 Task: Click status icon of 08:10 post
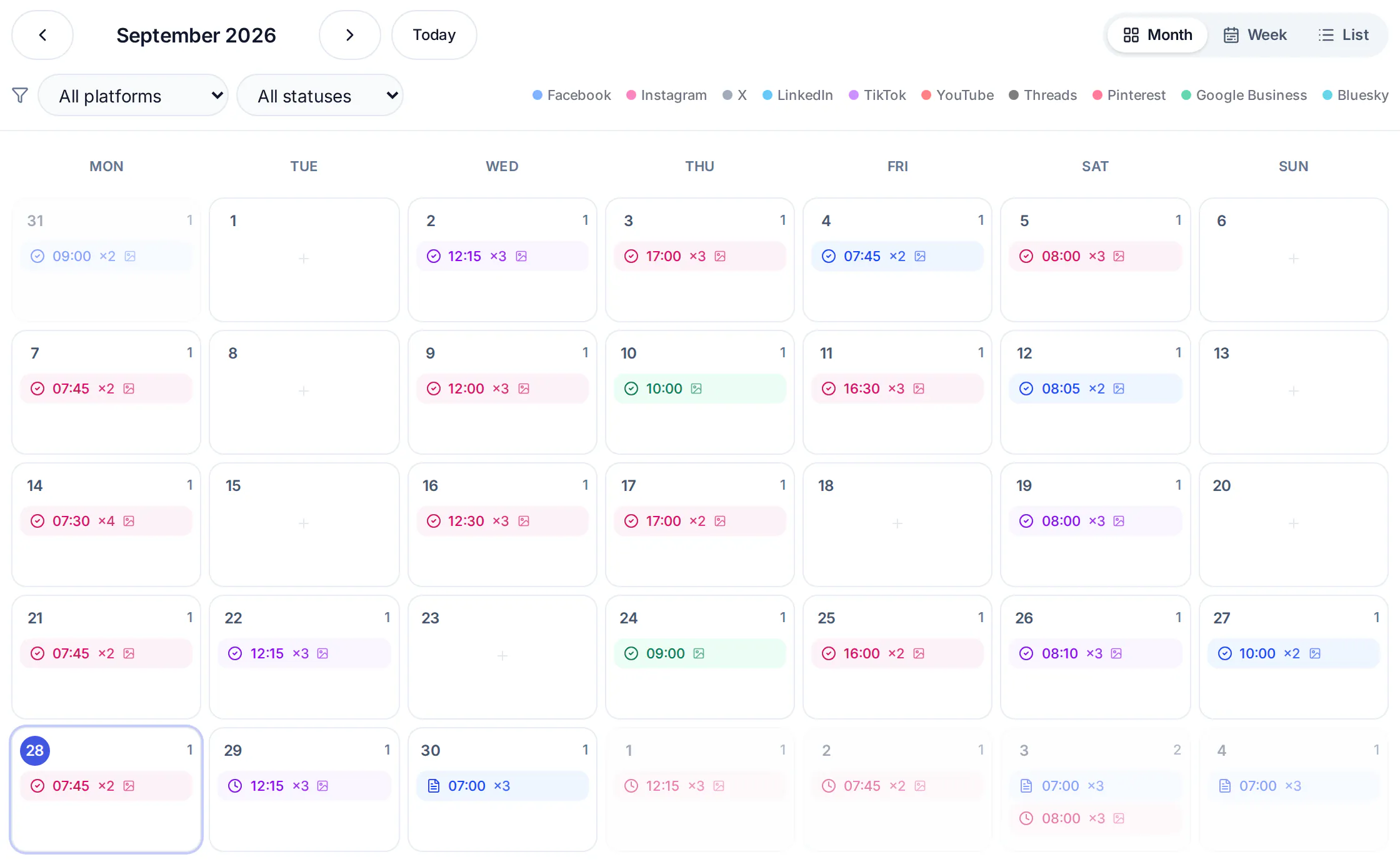click(1026, 653)
